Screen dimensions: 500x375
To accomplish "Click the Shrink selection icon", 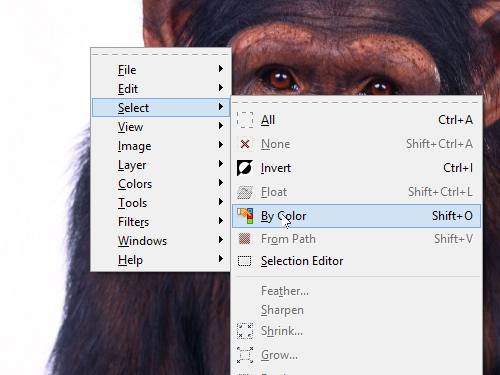I will pyautogui.click(x=245, y=331).
